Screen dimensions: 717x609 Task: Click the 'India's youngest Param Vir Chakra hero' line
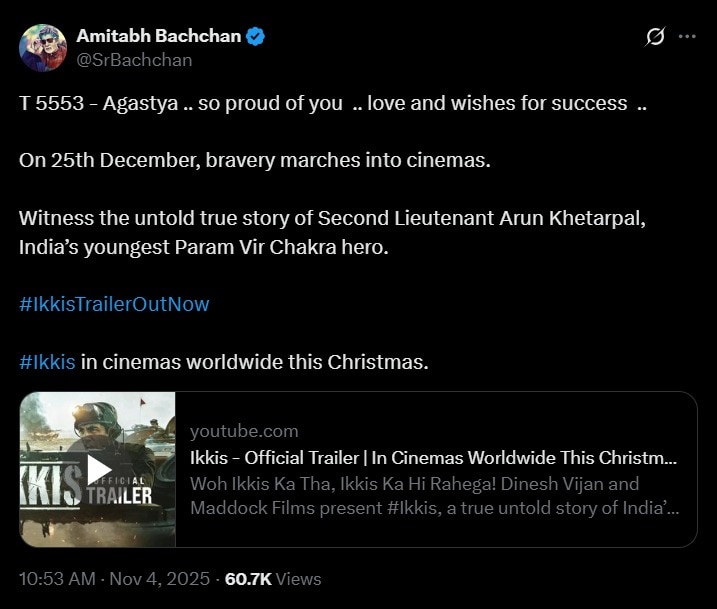click(203, 246)
